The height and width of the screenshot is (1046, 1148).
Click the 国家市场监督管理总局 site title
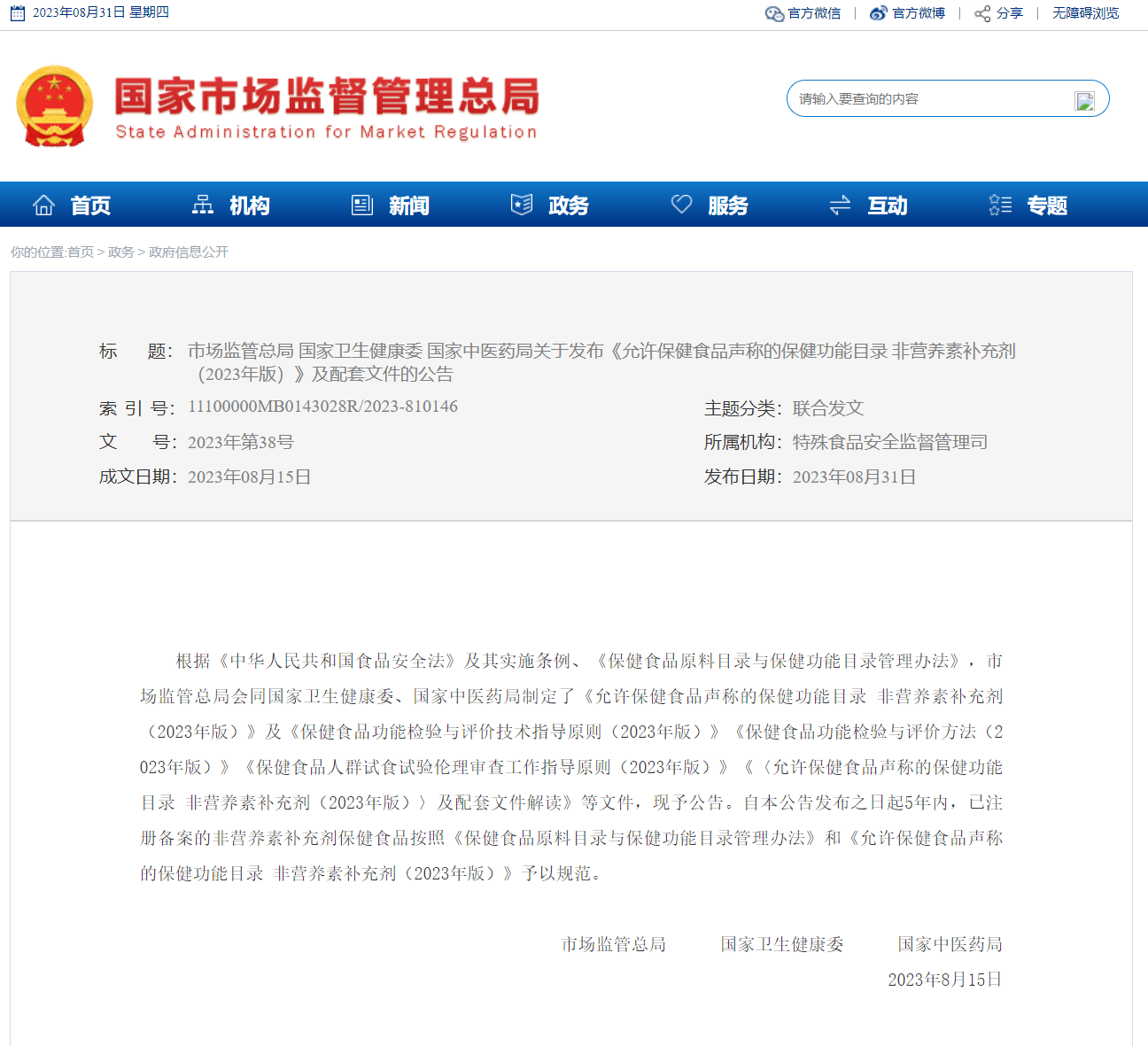pyautogui.click(x=327, y=97)
